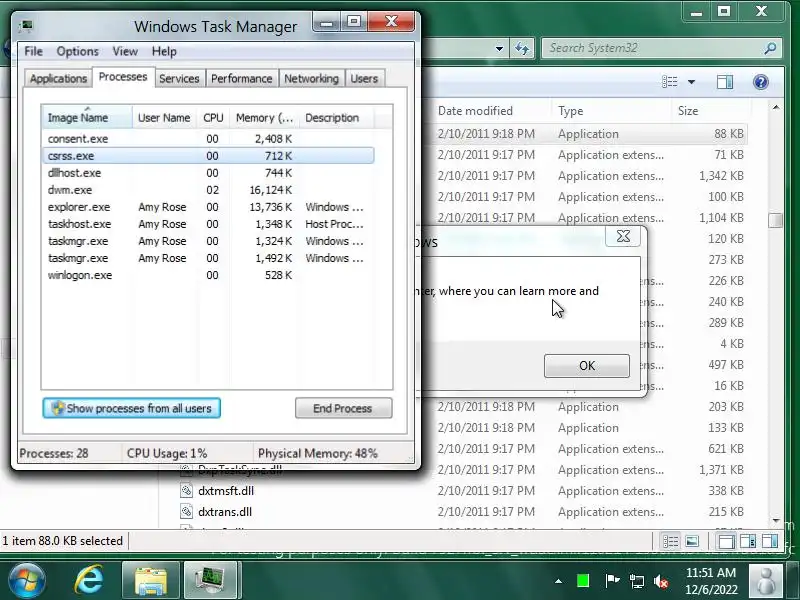The image size is (800, 600).
Task: Toggle the Explorer preview pane icon
Action: click(x=724, y=82)
